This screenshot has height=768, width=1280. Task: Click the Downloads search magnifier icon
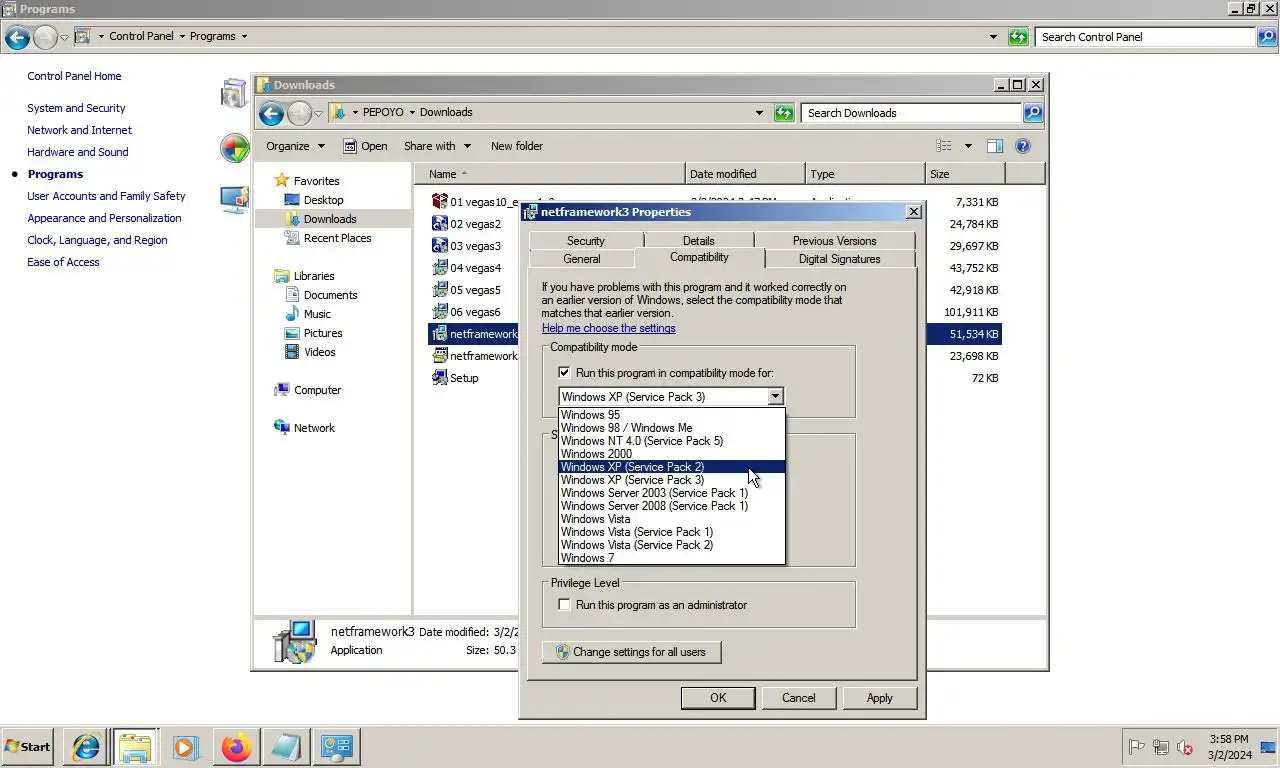click(x=1033, y=113)
